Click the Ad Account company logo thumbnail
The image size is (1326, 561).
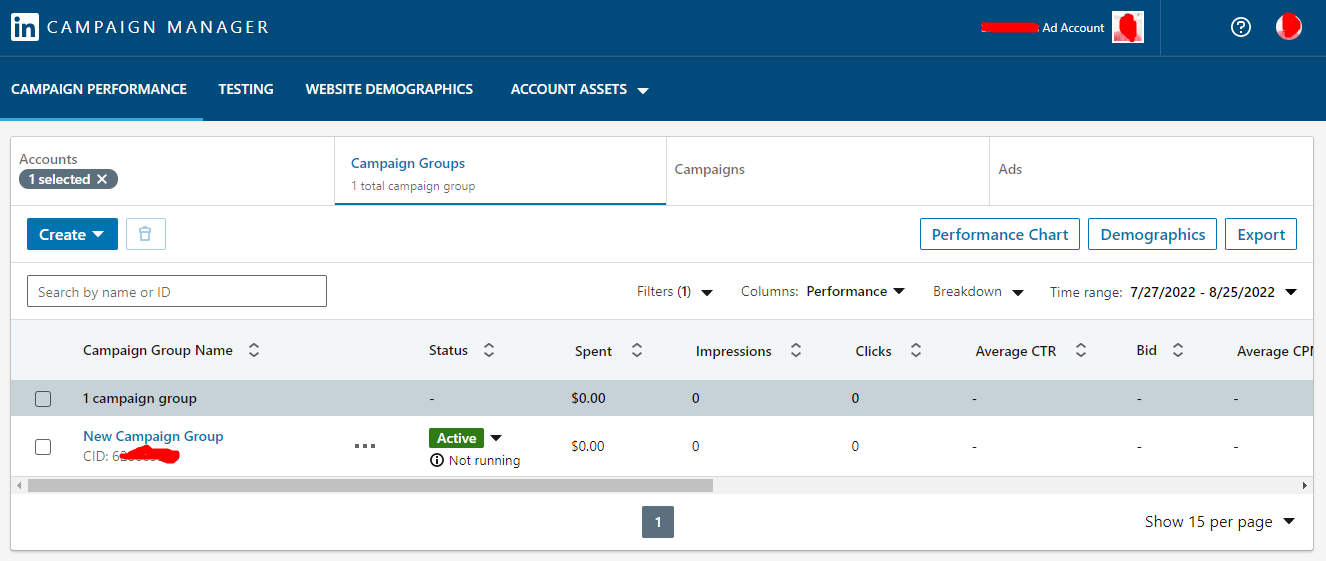1128,27
